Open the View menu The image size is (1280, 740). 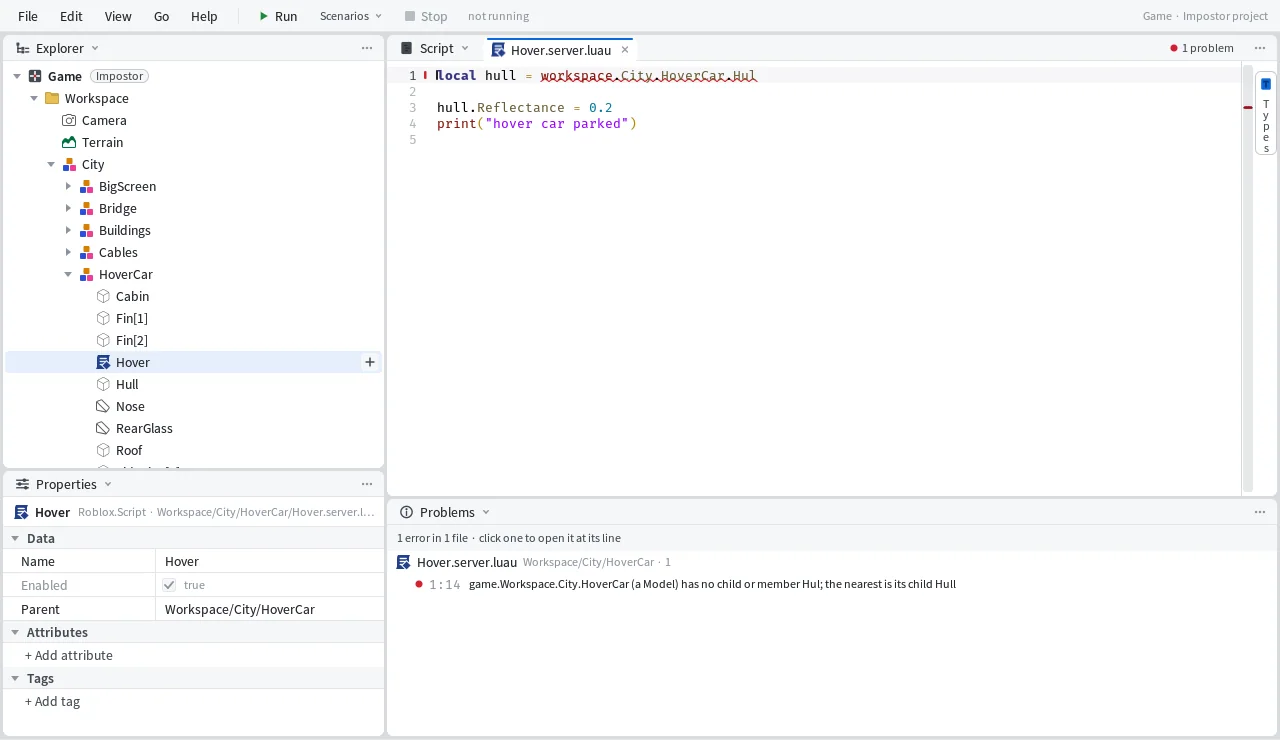[x=118, y=16]
